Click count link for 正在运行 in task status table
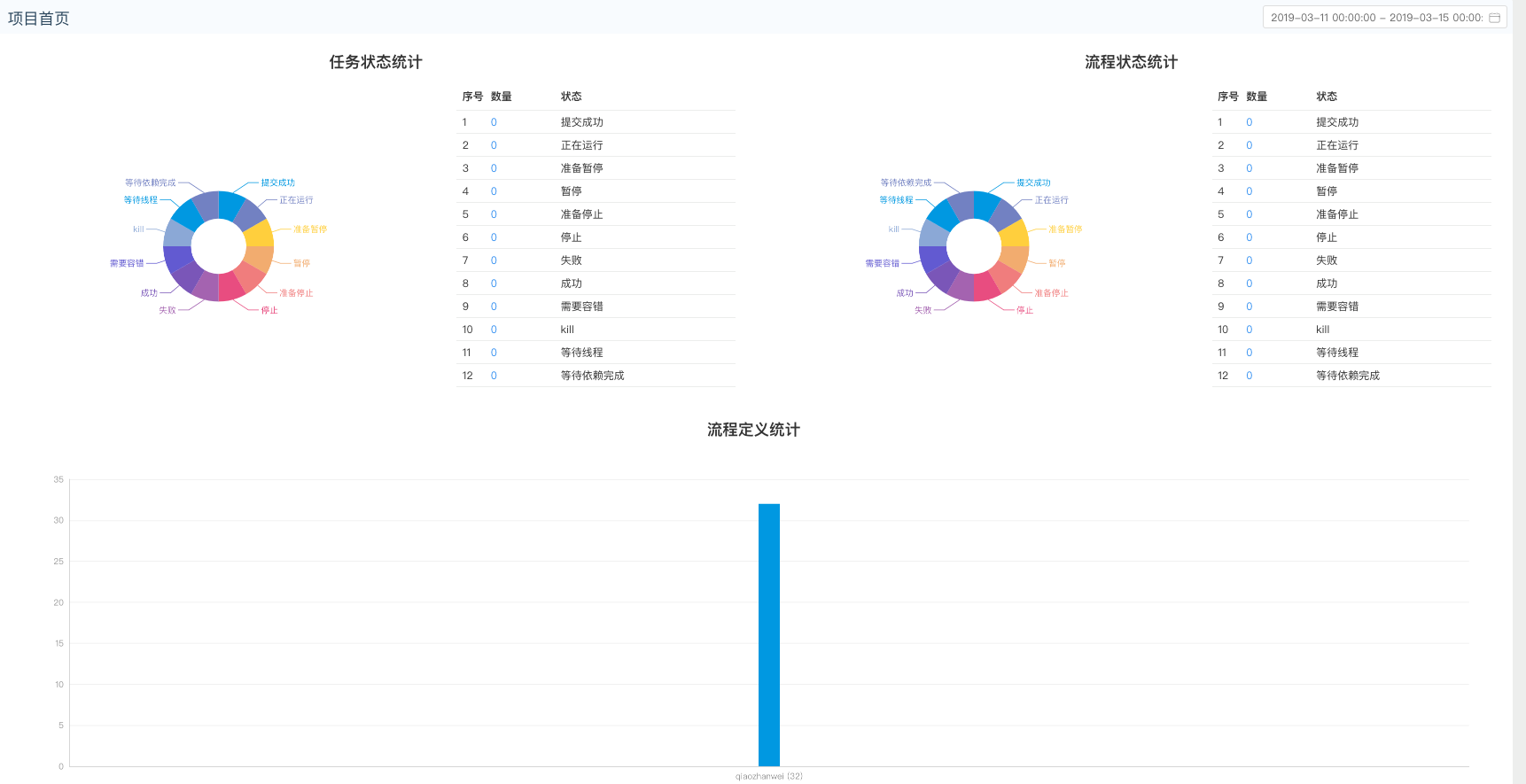This screenshot has height=784, width=1526. (494, 145)
